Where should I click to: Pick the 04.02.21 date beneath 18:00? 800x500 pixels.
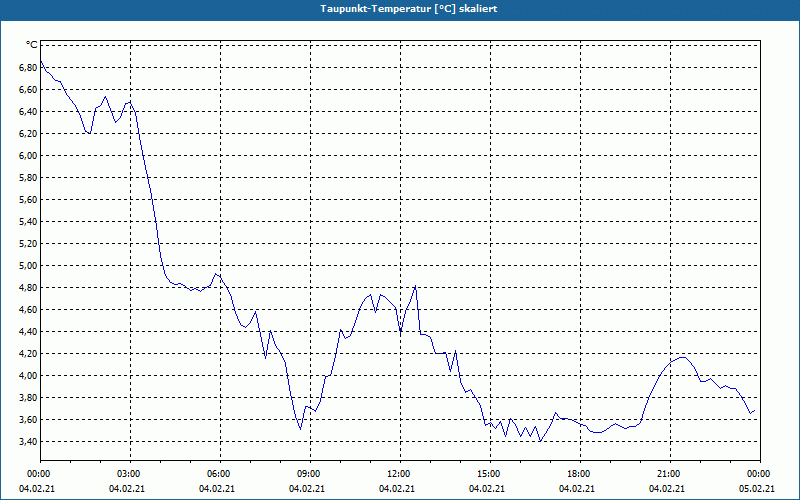577,488
